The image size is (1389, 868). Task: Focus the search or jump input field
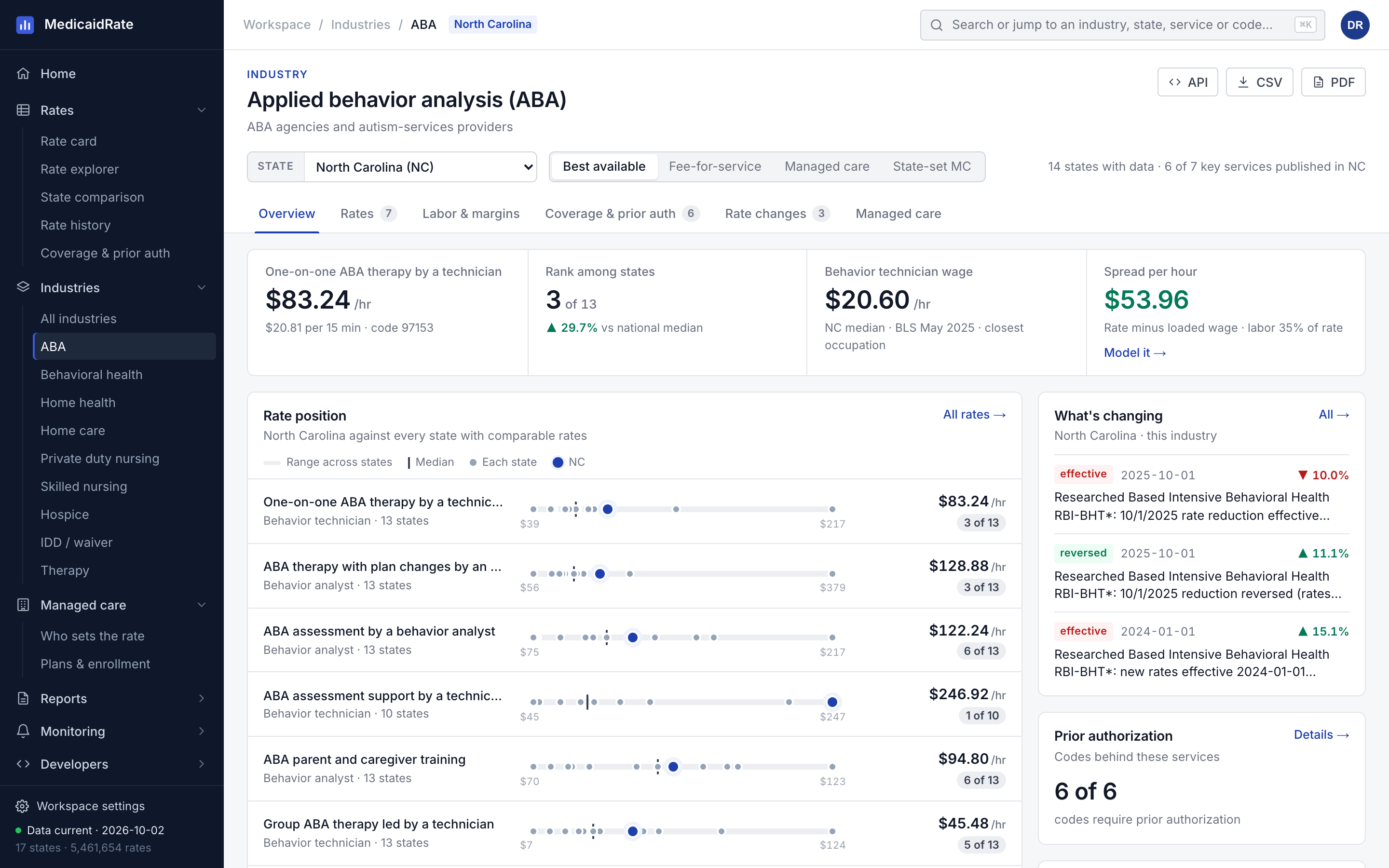click(1122, 25)
